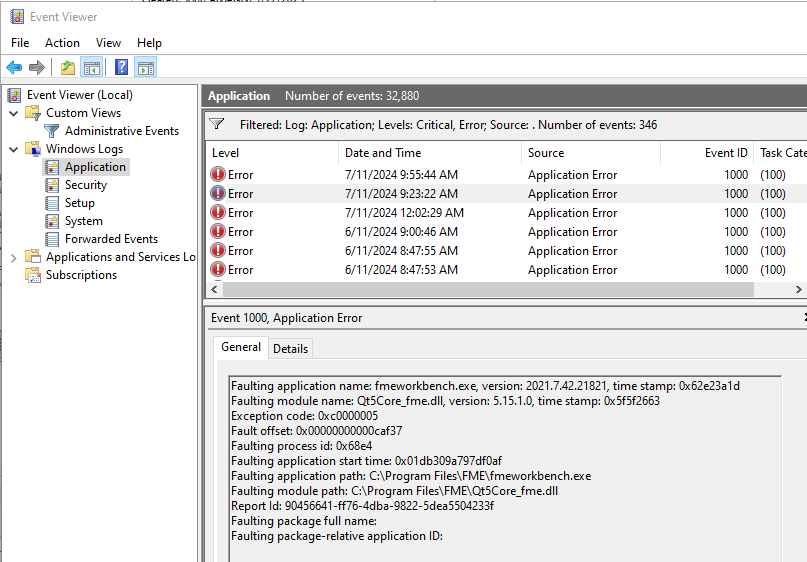Select the Administrative Events custom view
Screen dimensions: 807x562
click(122, 131)
